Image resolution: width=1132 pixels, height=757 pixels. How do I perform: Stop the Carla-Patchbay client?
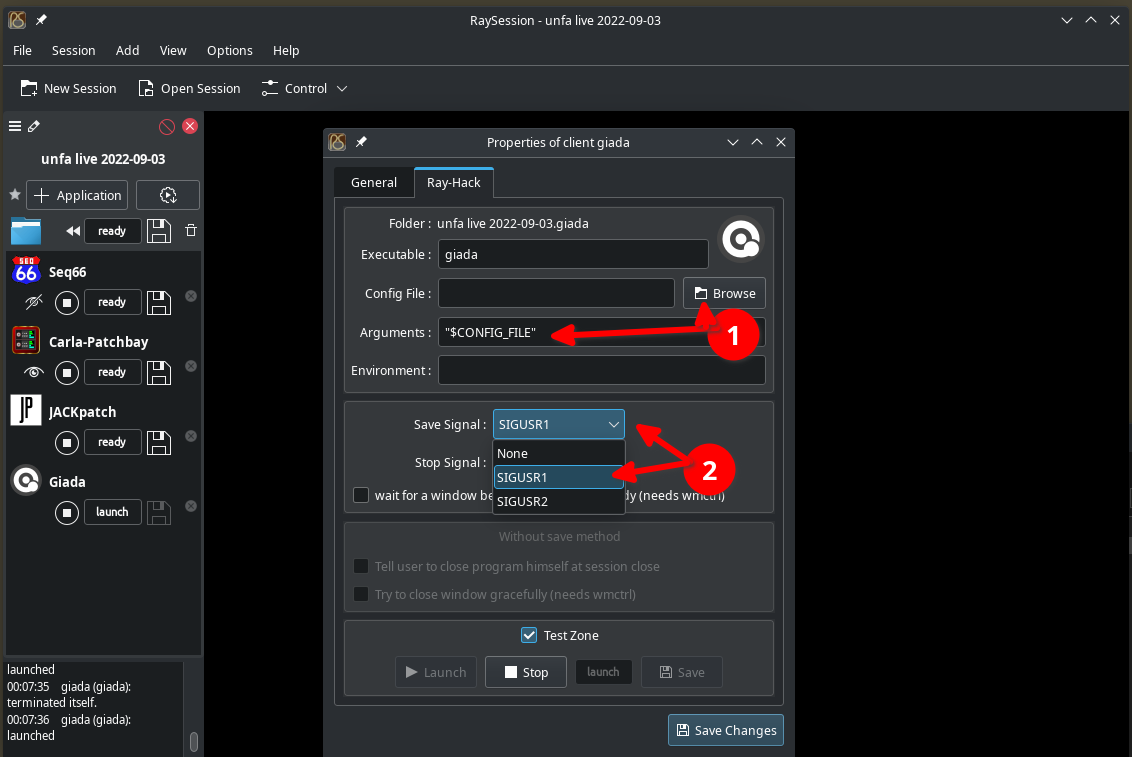pyautogui.click(x=66, y=372)
